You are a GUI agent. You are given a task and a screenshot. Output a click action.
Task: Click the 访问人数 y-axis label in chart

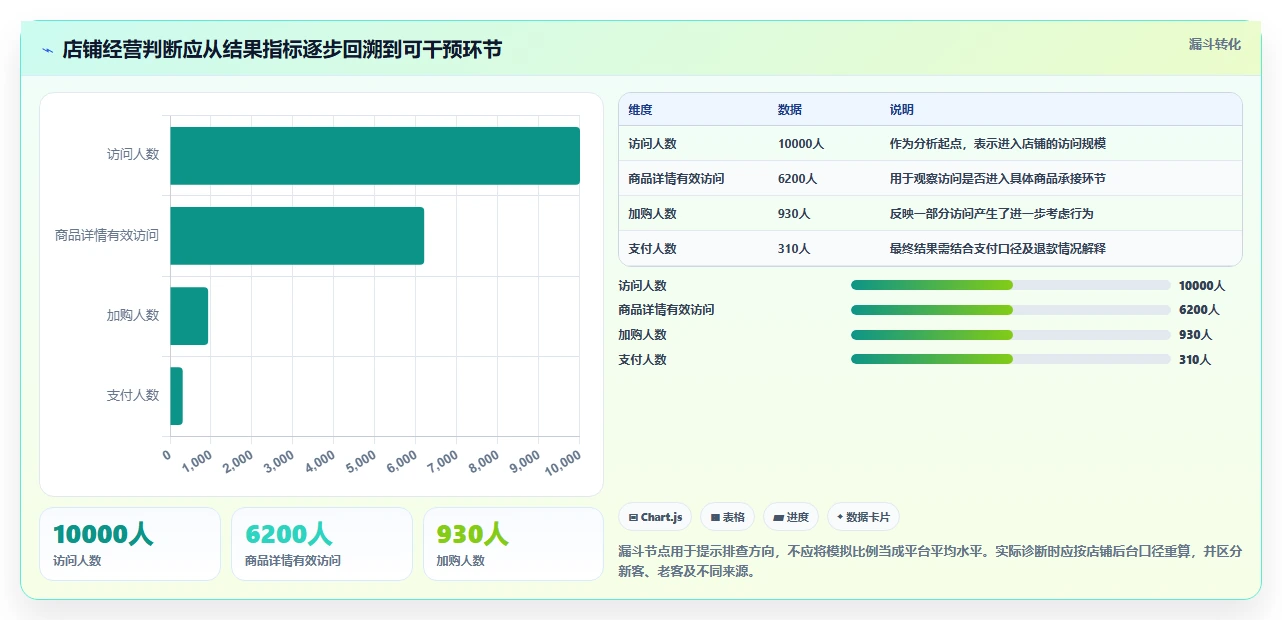coord(133,155)
